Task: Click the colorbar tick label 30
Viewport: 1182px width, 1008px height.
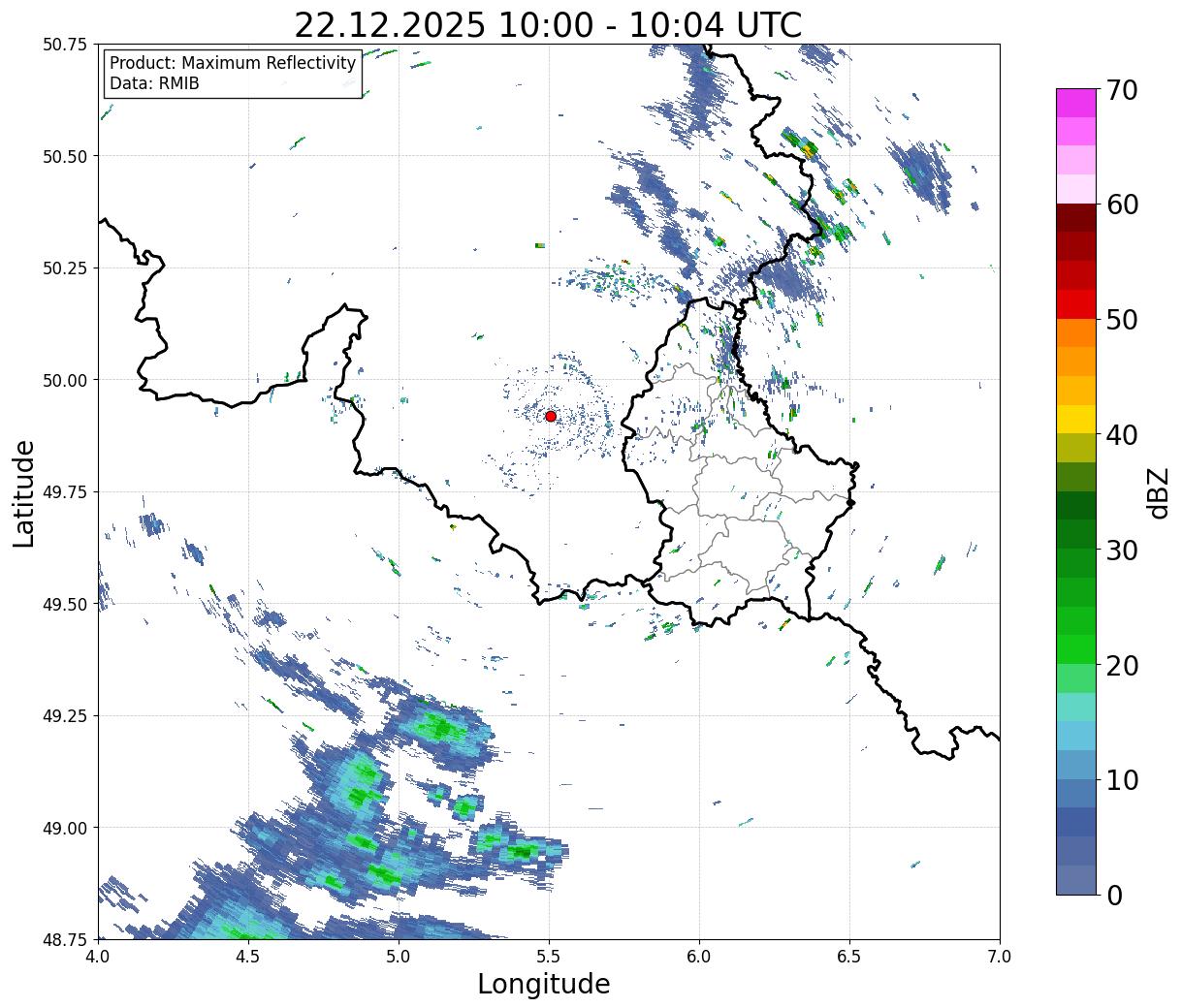Action: (x=1122, y=550)
